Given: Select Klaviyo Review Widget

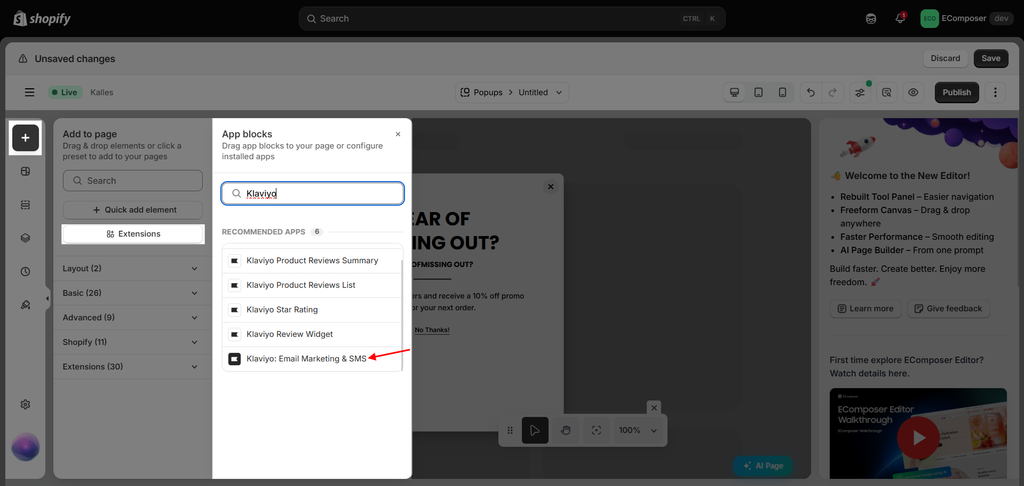Looking at the screenshot, I should coord(312,334).
